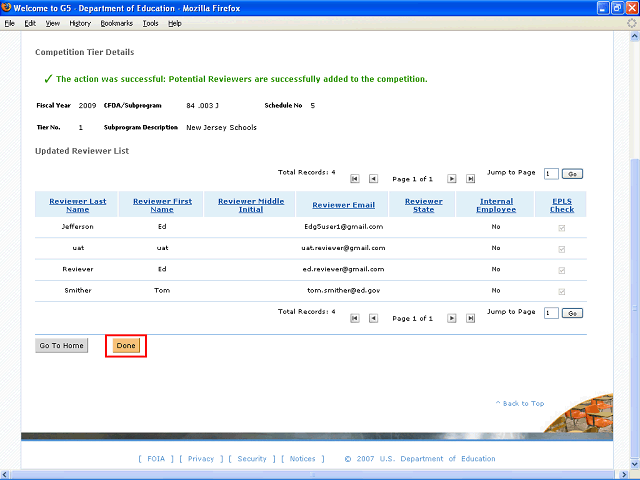Click the Done button
This screenshot has height=480, width=640.
click(126, 345)
